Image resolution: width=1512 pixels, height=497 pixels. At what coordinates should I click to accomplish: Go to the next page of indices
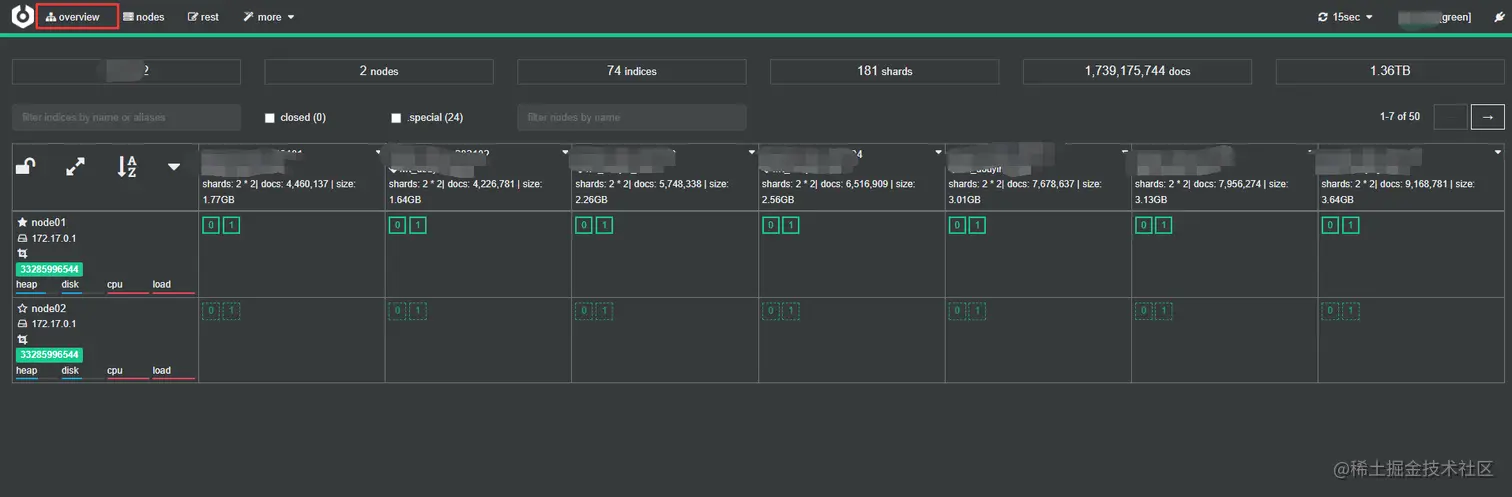1488,117
